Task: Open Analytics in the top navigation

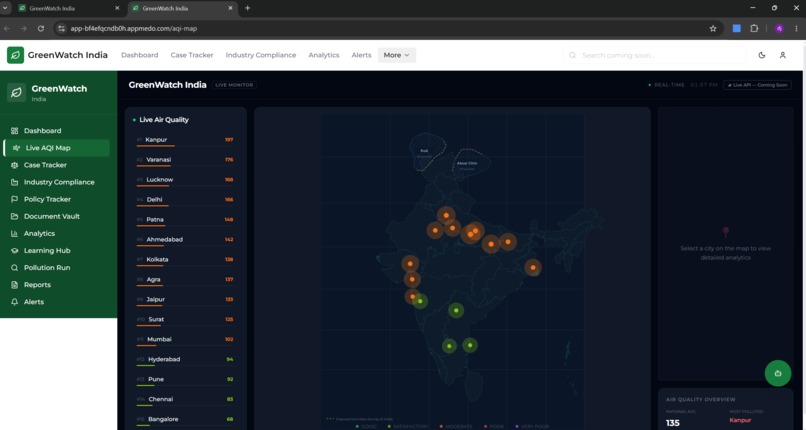Action: (324, 55)
